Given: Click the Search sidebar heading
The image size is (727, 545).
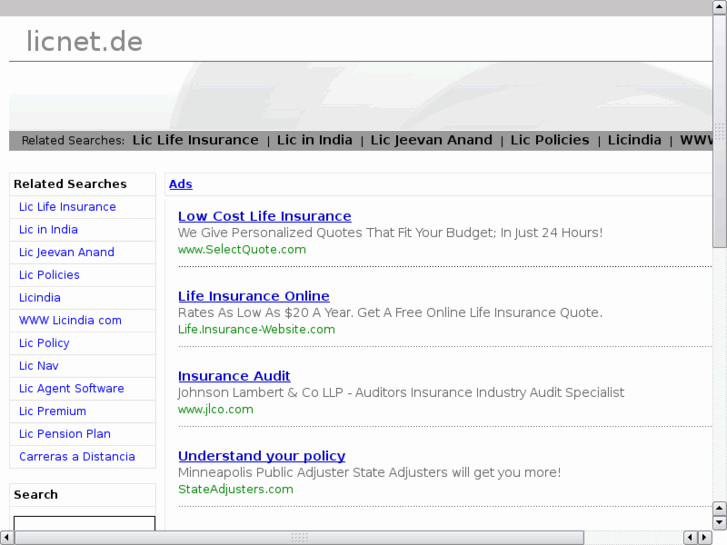Looking at the screenshot, I should pos(36,495).
